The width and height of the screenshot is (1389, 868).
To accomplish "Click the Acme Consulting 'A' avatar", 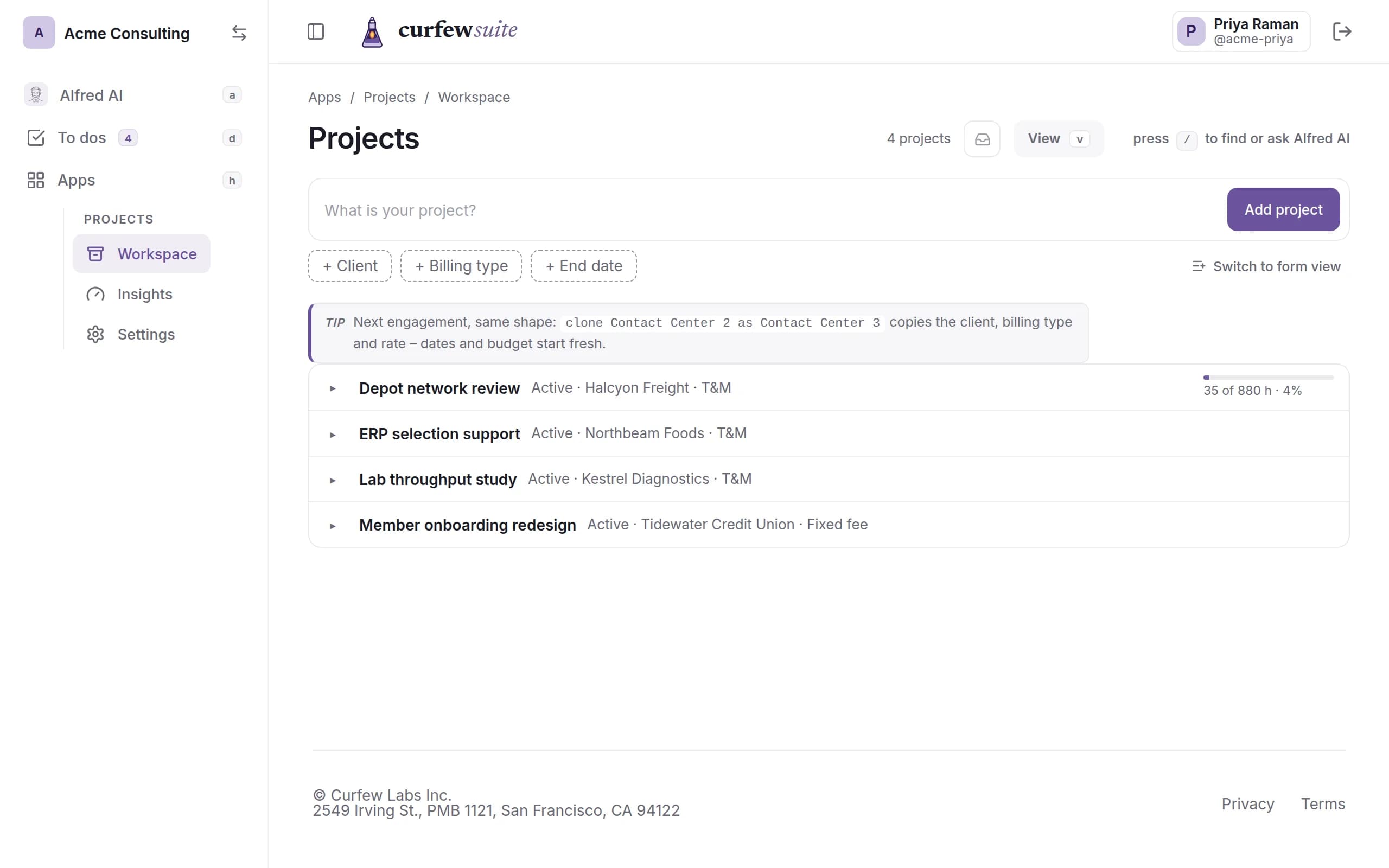I will click(x=39, y=33).
